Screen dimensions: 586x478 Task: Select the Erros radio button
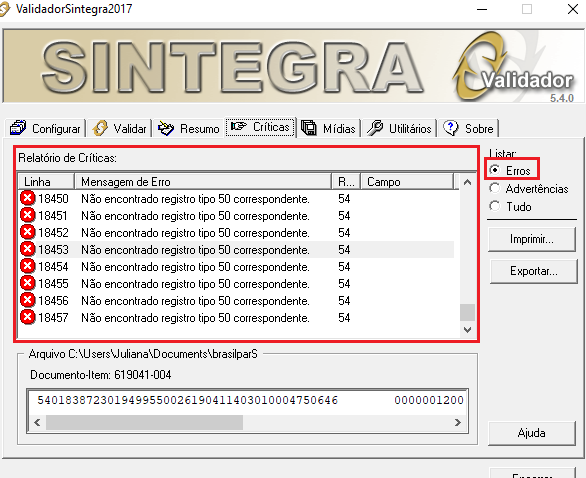(x=495, y=170)
